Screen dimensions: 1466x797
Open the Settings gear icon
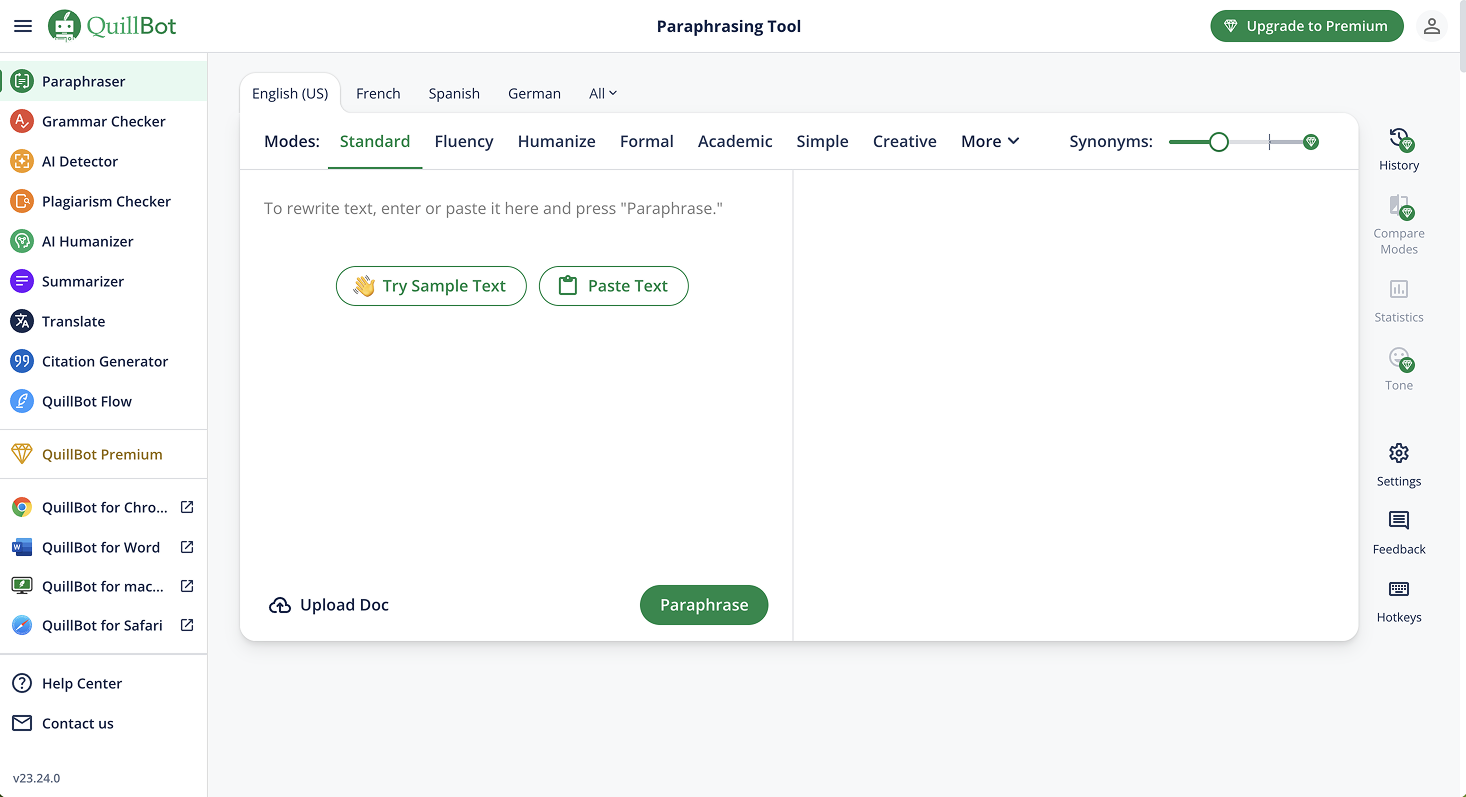click(1399, 453)
